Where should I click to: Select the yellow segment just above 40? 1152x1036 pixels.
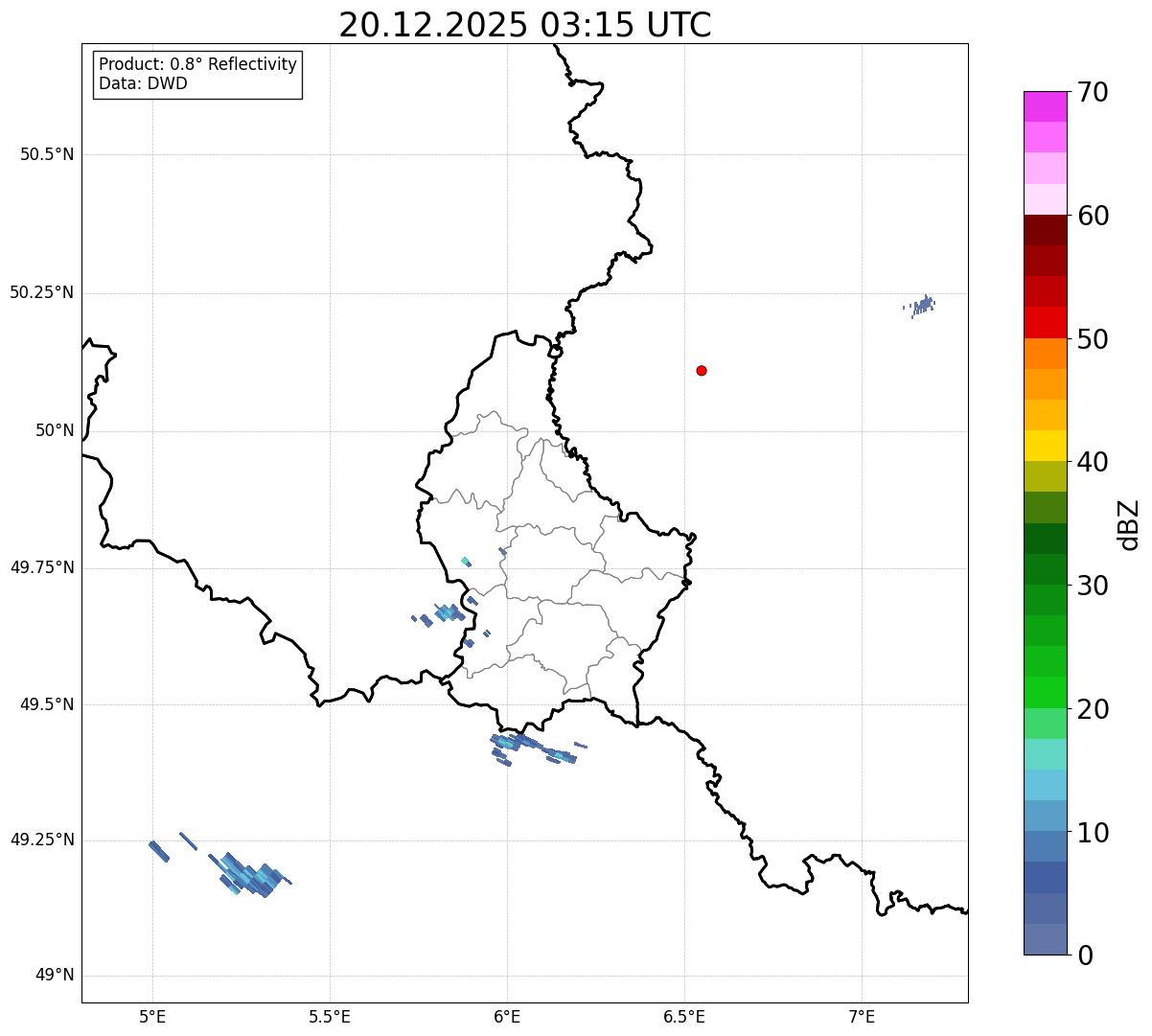coord(1045,446)
